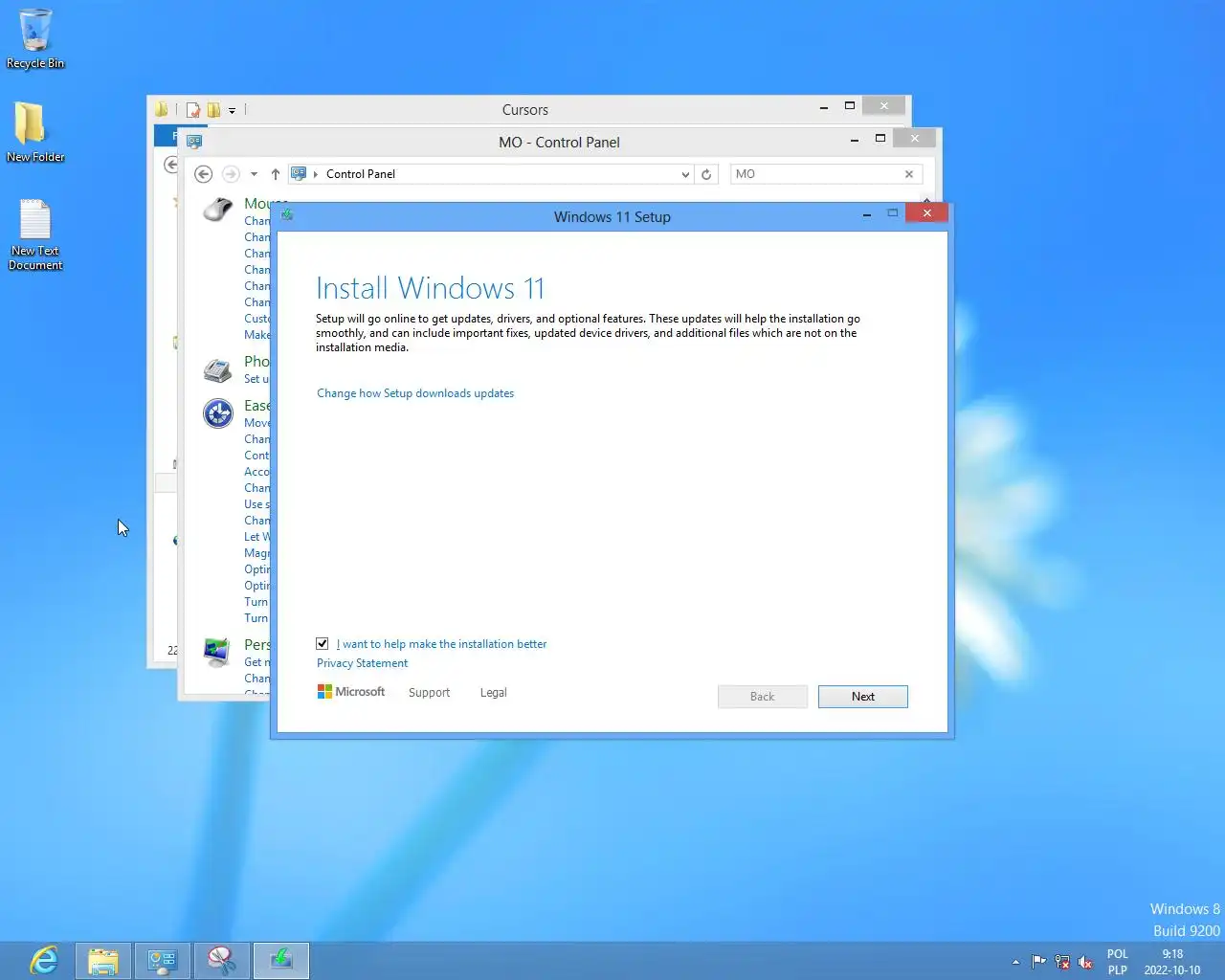Viewport: 1225px width, 980px height.
Task: Click the Mouse icon in Control Panel results
Action: pos(218,209)
